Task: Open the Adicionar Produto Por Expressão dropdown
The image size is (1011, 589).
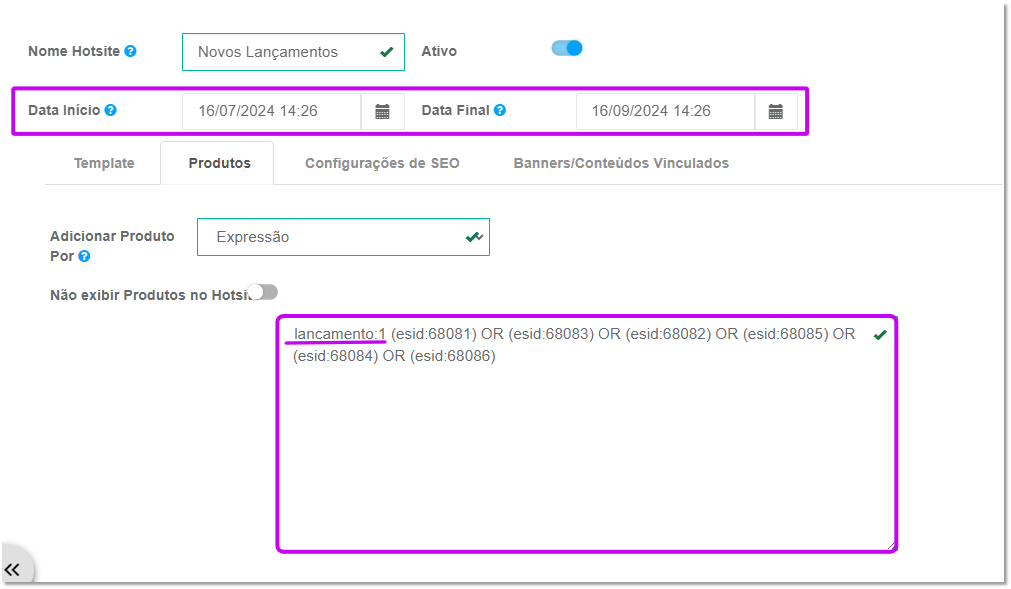Action: click(x=343, y=237)
